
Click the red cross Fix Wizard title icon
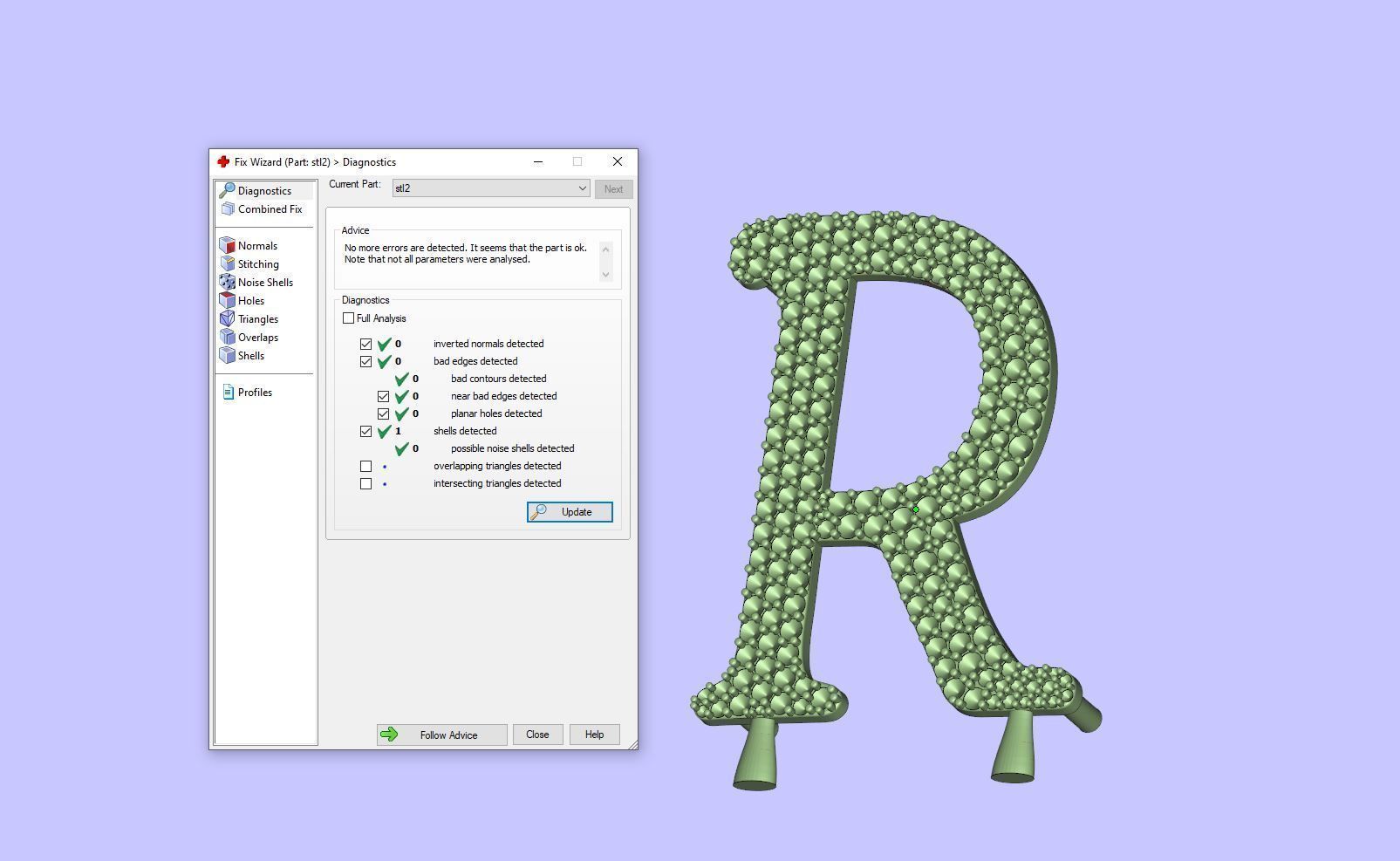pos(223,161)
